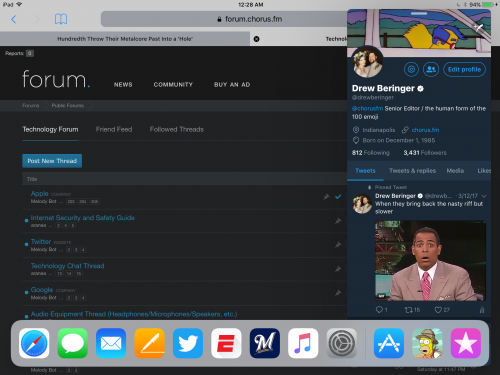Open the Media tab on profile
Screen dimensions: 500x375
tap(455, 171)
